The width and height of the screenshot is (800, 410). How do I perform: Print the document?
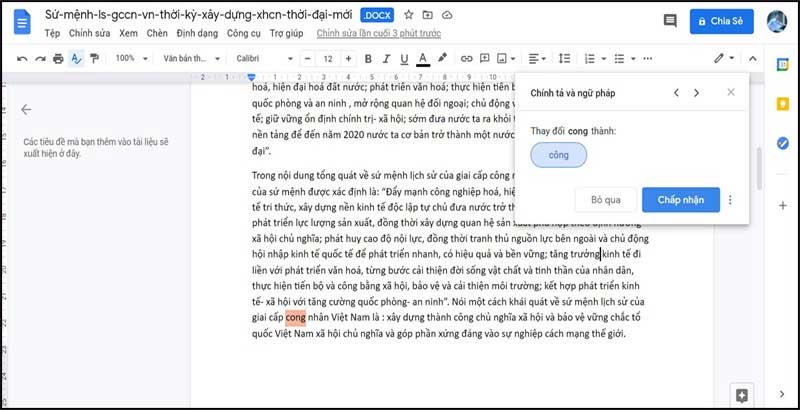tap(58, 59)
